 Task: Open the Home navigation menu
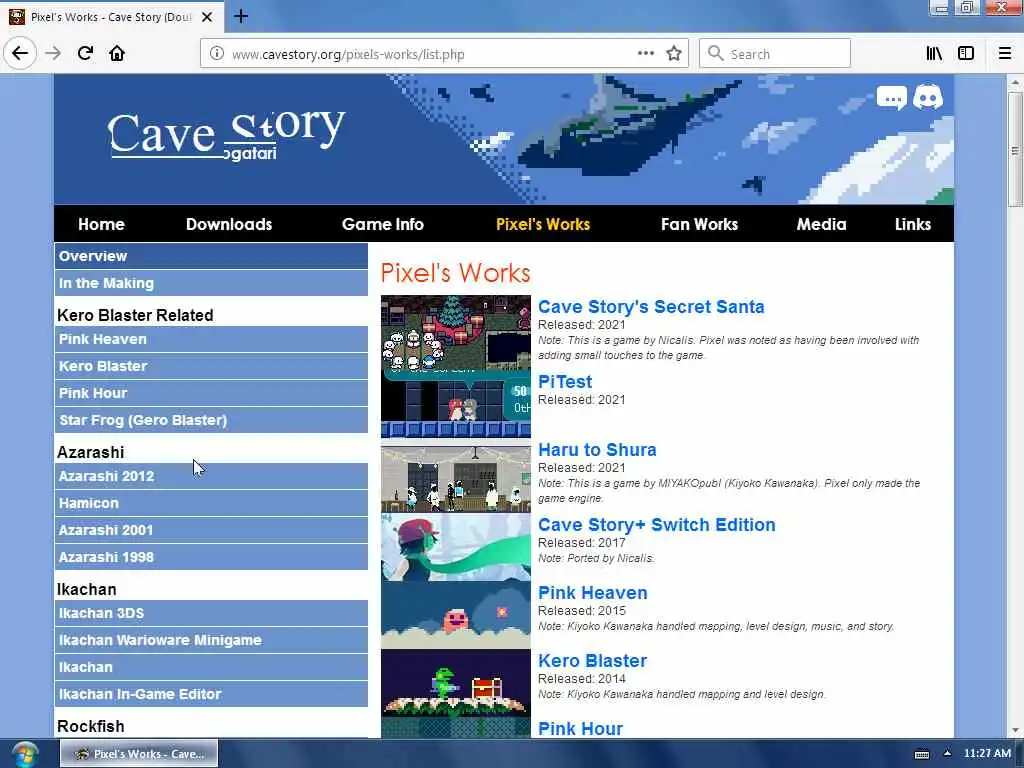101,224
